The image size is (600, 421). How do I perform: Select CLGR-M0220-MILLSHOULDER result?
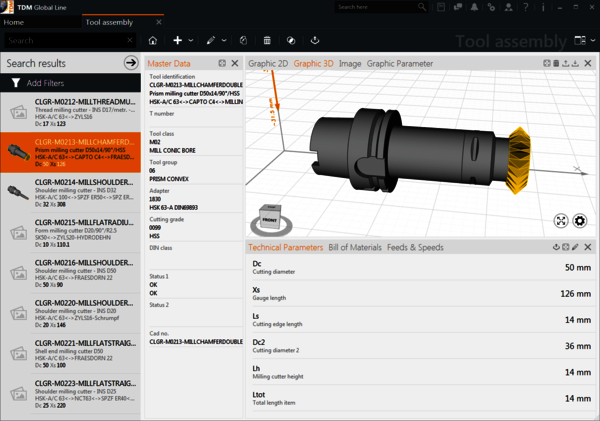[x=70, y=313]
